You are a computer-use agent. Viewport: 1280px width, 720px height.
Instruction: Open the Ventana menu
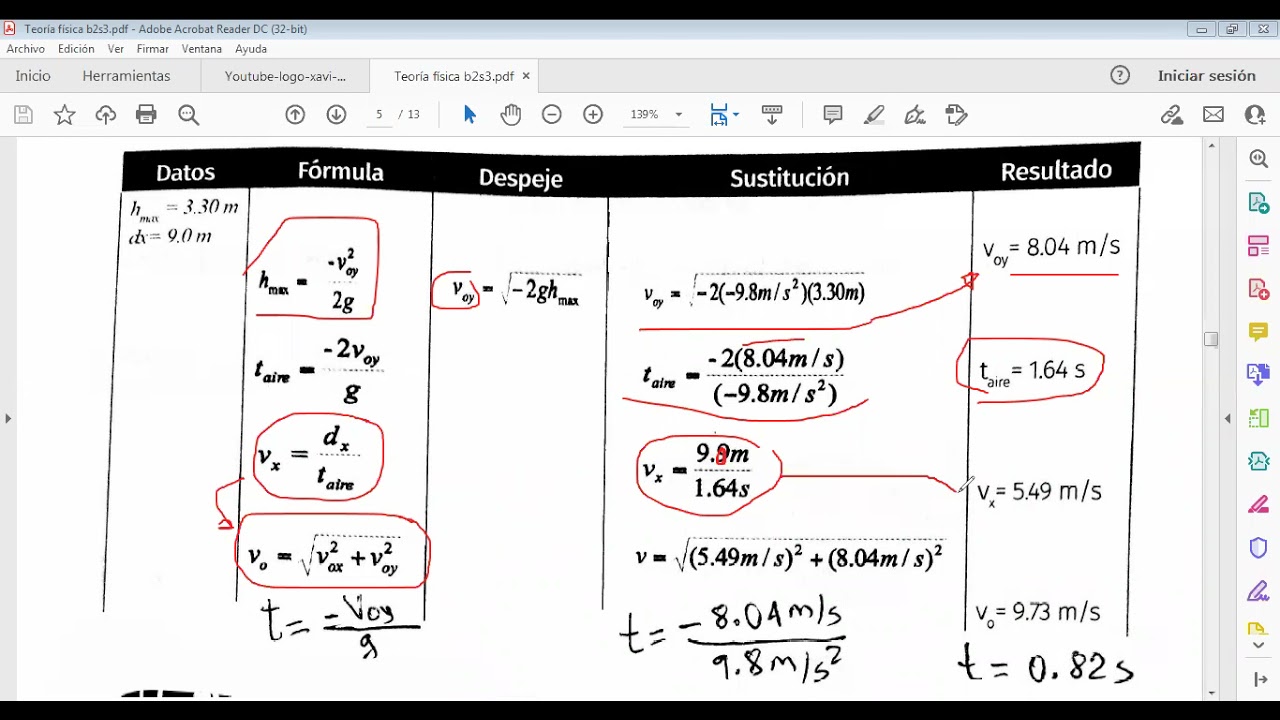[x=202, y=49]
